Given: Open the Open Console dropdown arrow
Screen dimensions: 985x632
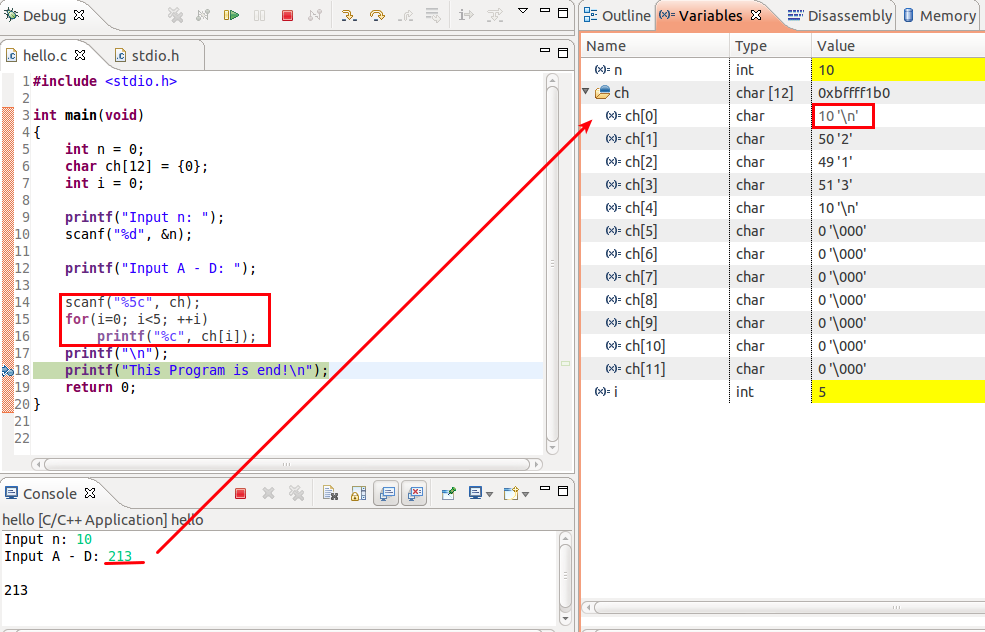Looking at the screenshot, I should [525, 494].
